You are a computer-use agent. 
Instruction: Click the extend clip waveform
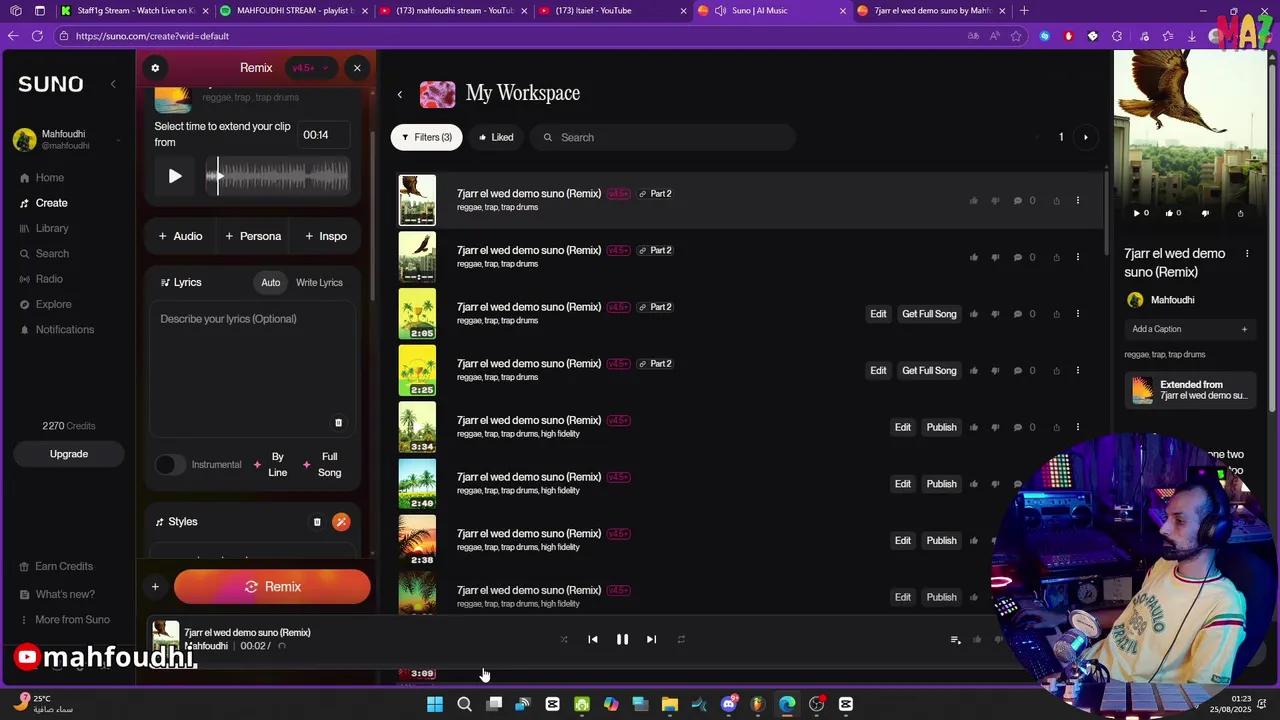point(277,177)
